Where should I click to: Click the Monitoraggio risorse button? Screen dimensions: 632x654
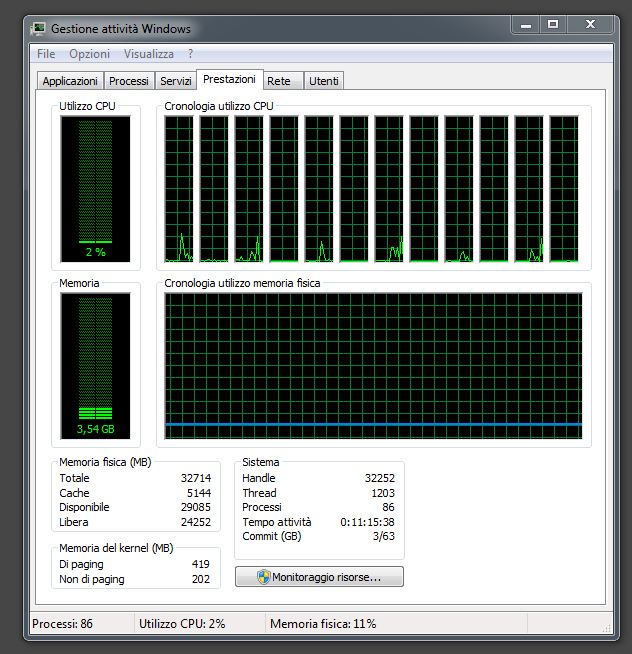coord(319,577)
